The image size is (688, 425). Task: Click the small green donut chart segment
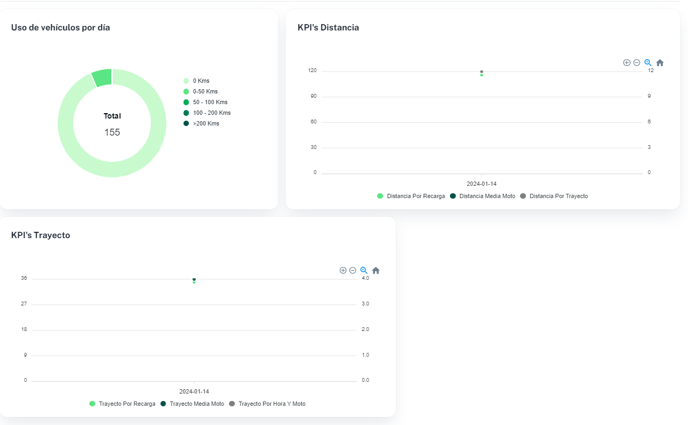point(102,78)
